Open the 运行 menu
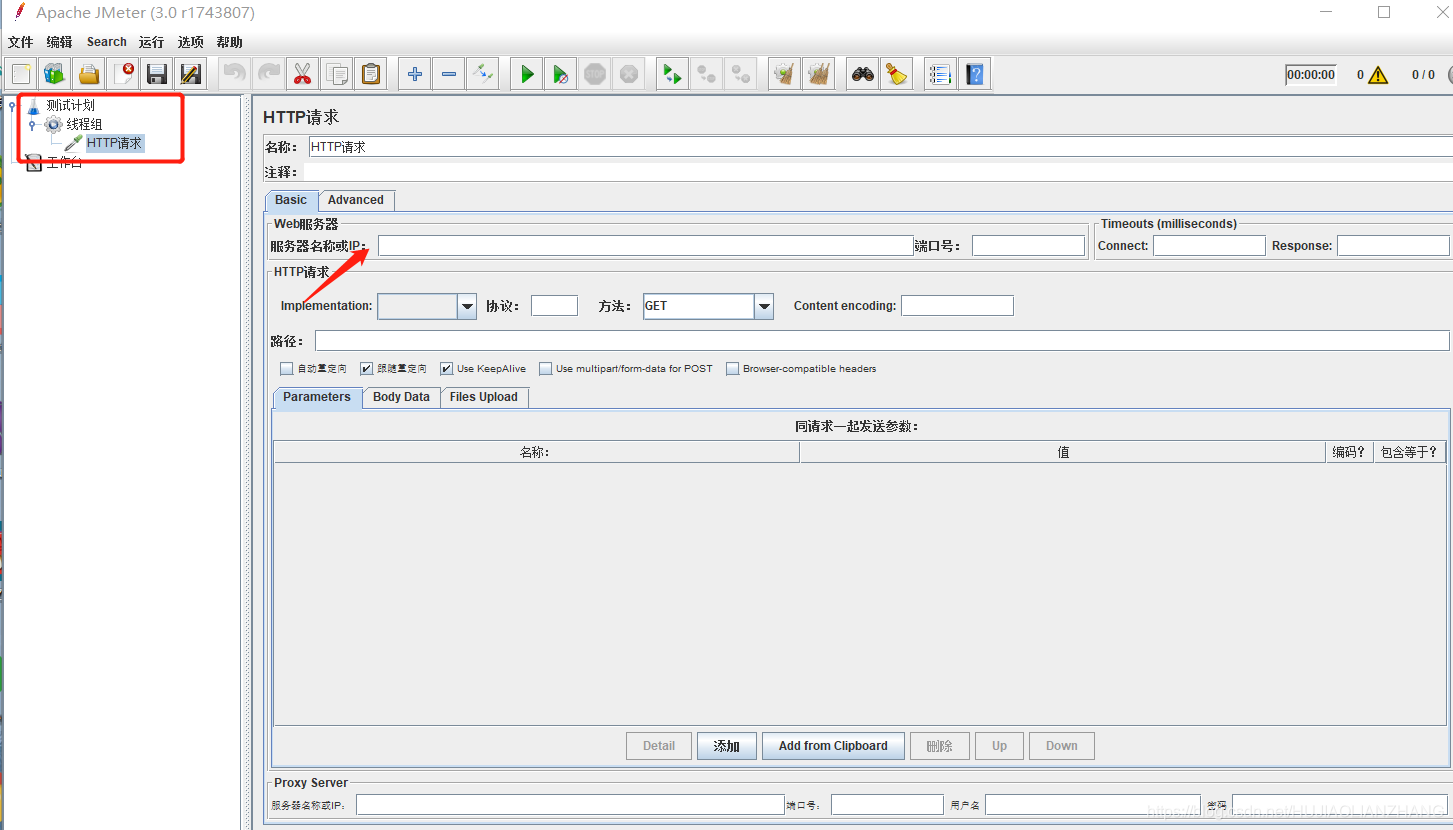The height and width of the screenshot is (830, 1453). pos(151,42)
